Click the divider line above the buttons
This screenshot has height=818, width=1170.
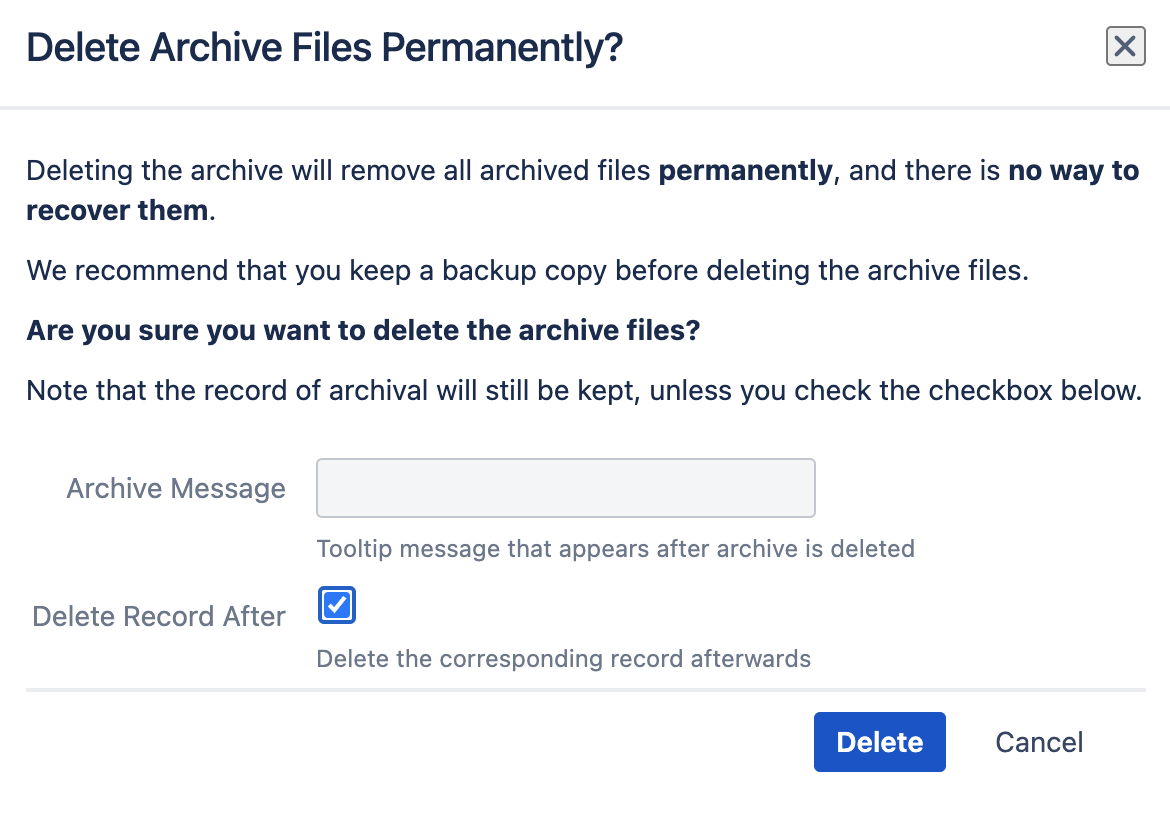pos(585,690)
